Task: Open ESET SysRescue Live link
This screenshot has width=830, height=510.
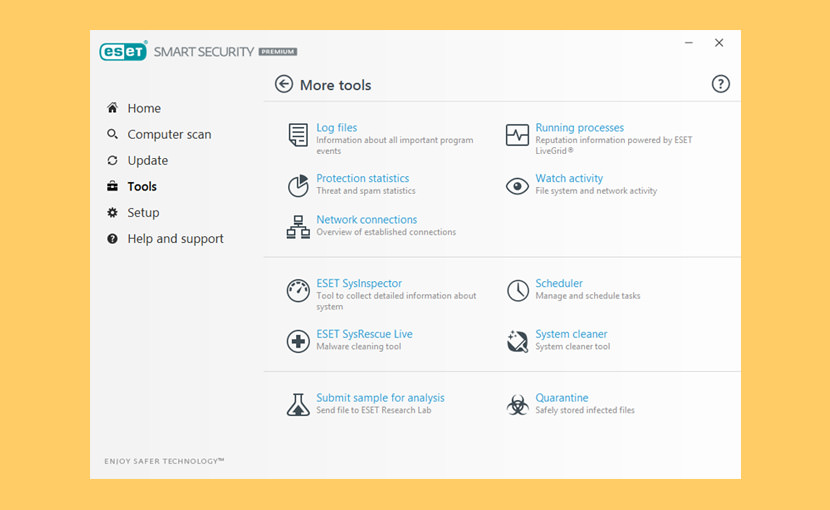Action: [x=364, y=334]
